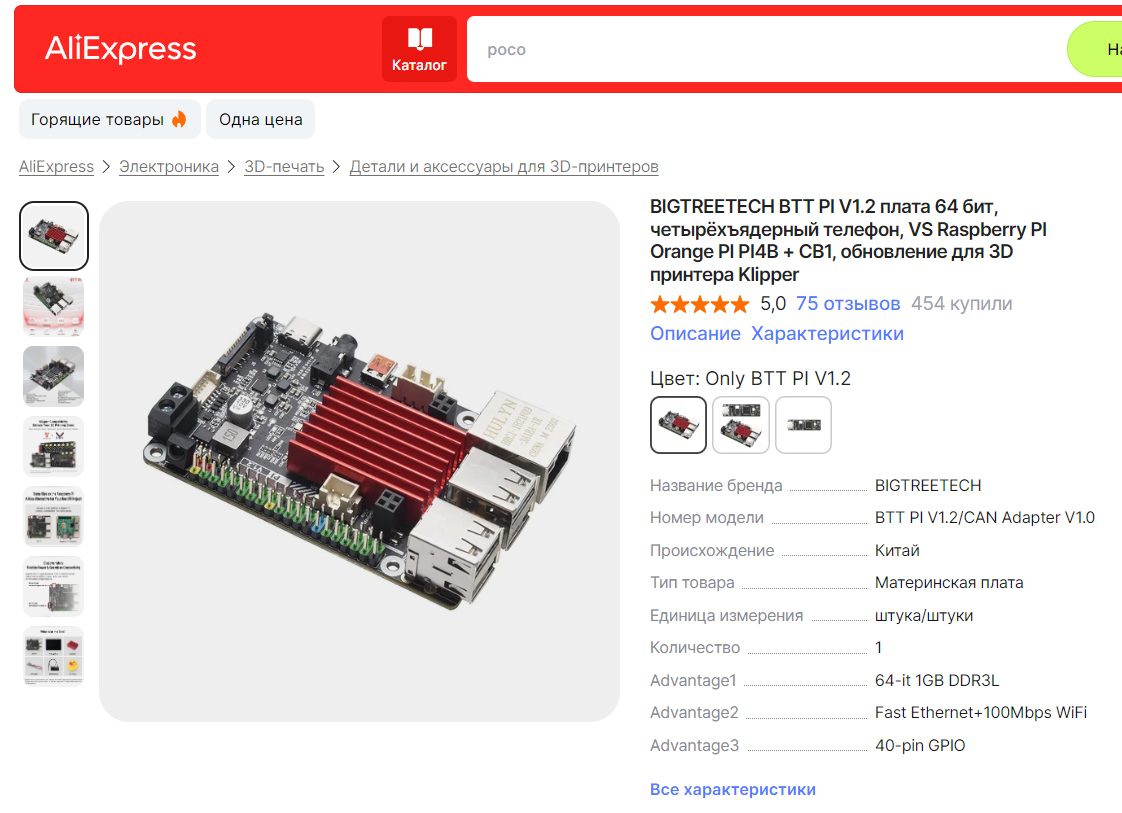The image size is (1122, 813).
Task: Choose the board with CAN adapter variant
Action: (741, 425)
